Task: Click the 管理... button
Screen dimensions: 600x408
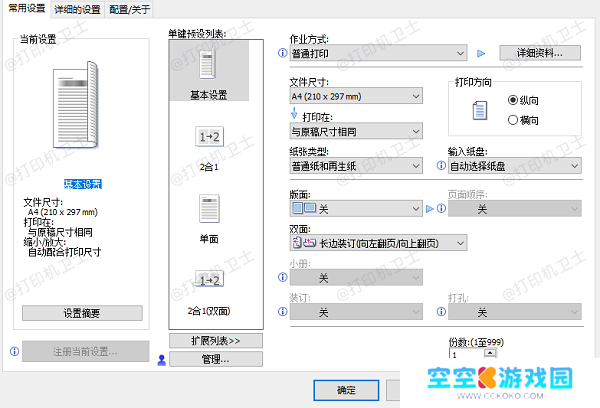Action: click(216, 359)
